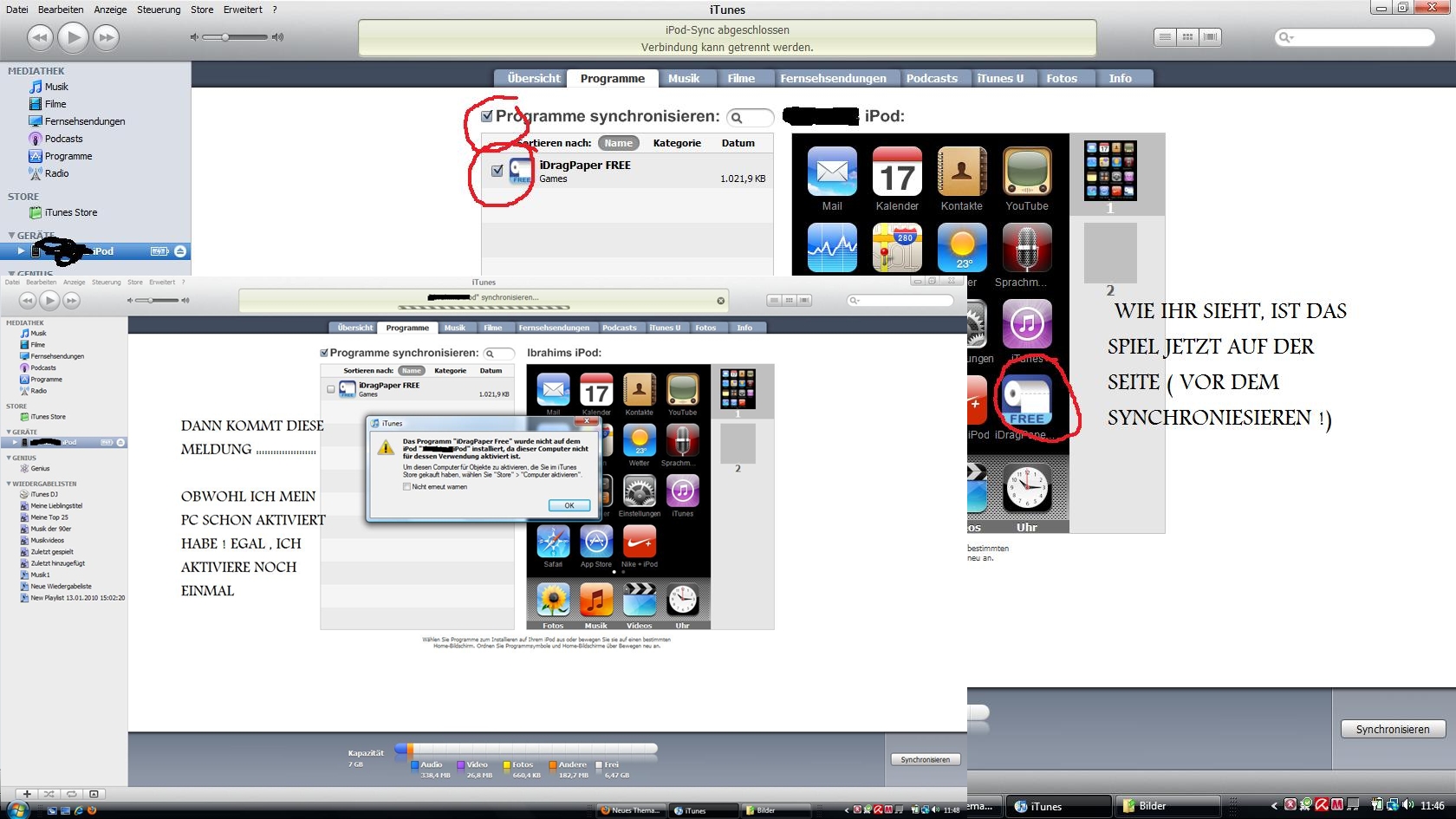Cancel sync with X in smaller window status
The width and height of the screenshot is (1456, 819).
tap(720, 301)
